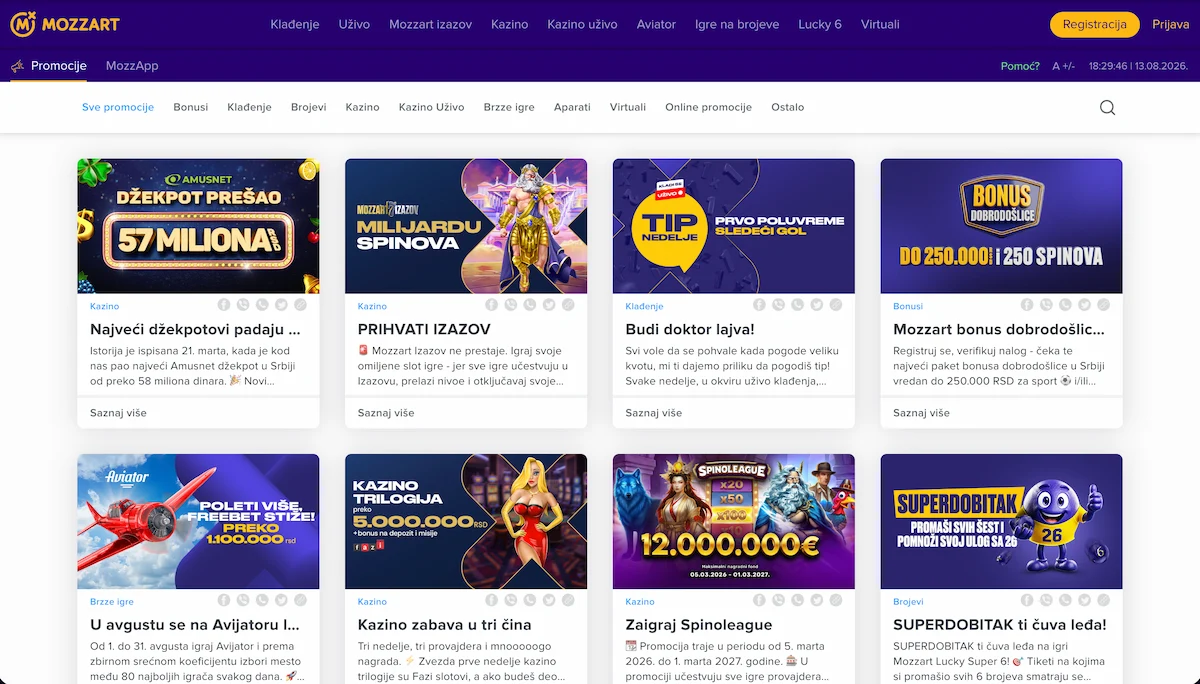Click Saznaj više under Najveći džekpotovi
Image resolution: width=1200 pixels, height=684 pixels.
click(118, 412)
